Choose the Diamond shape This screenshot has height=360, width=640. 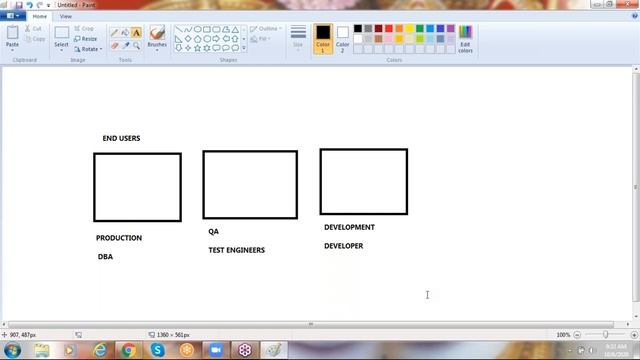pos(188,39)
